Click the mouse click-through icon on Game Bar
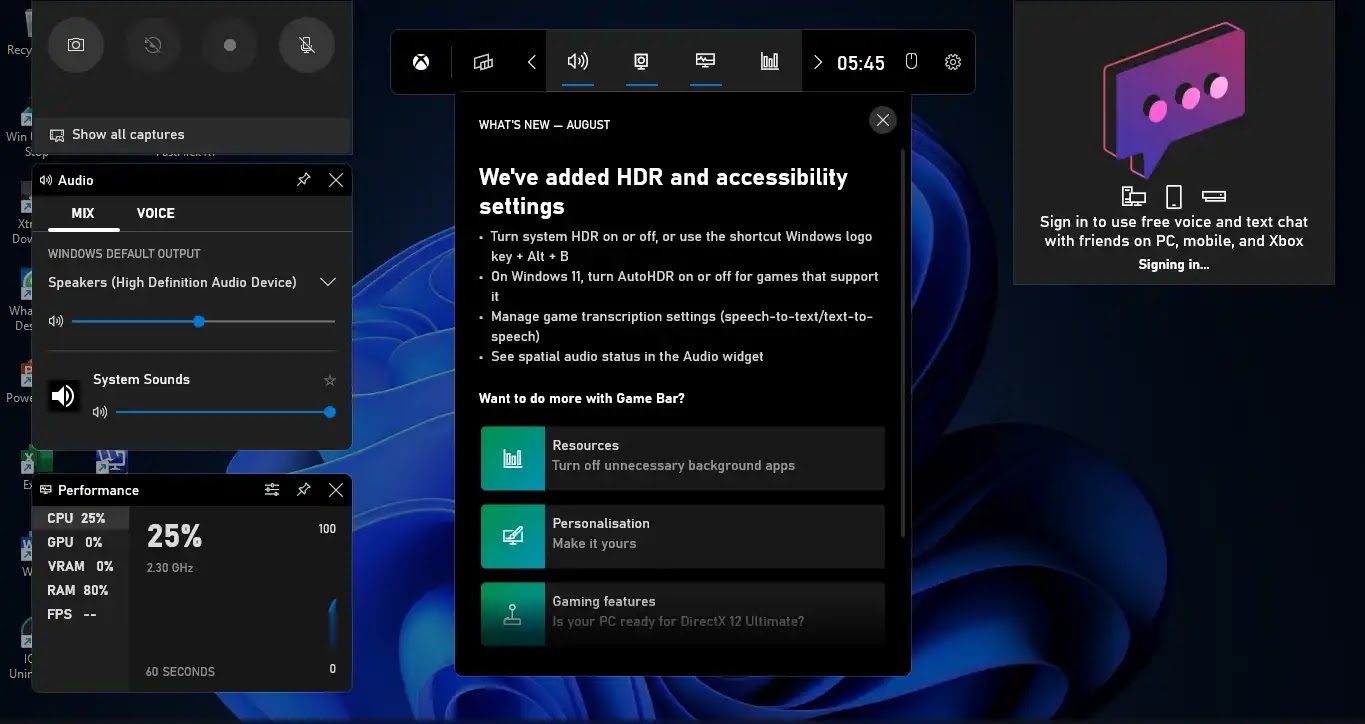Viewport: 1365px width, 724px height. pyautogui.click(x=911, y=62)
